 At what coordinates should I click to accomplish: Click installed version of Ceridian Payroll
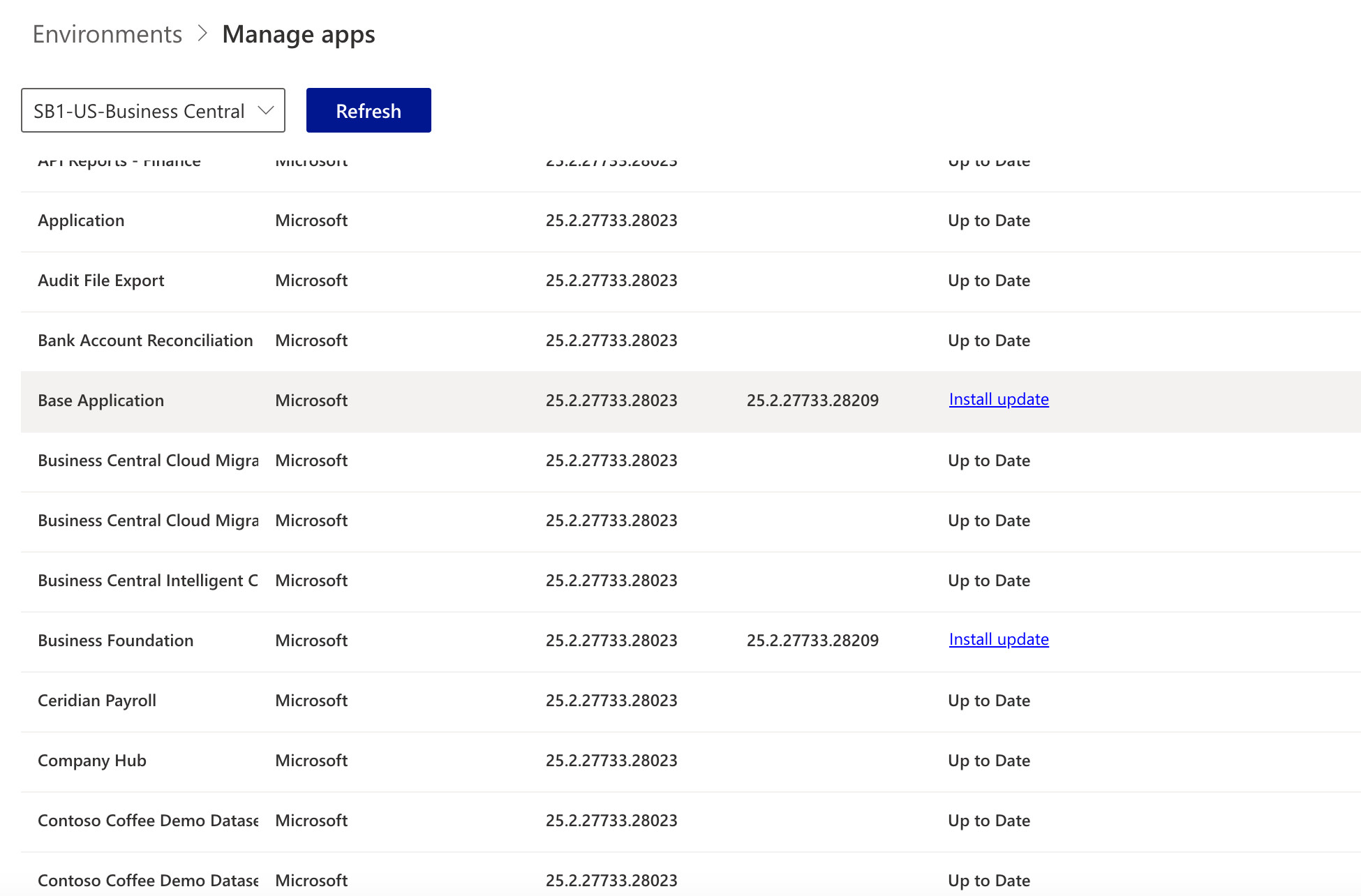611,701
